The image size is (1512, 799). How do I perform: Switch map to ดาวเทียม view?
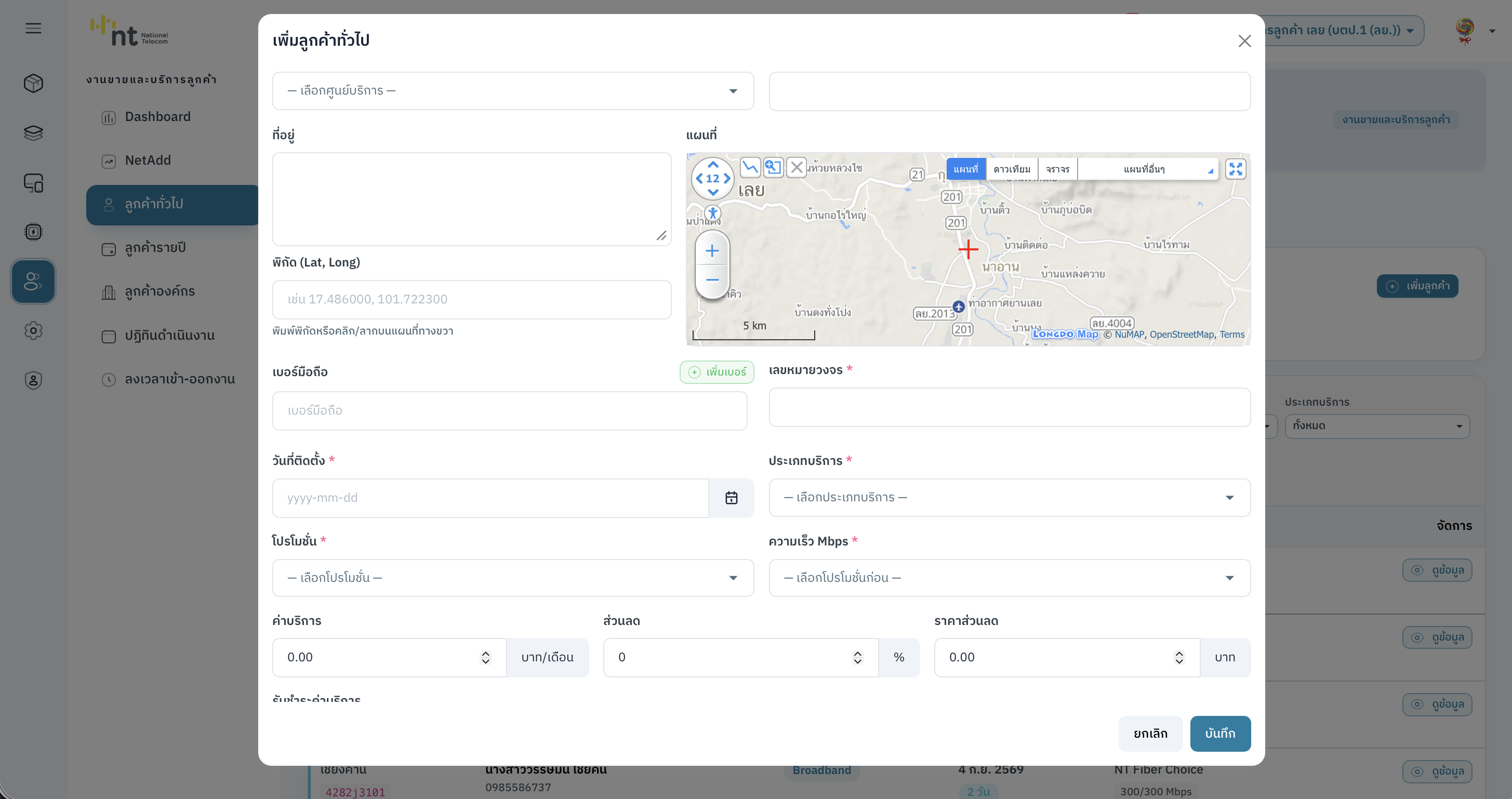(1011, 169)
